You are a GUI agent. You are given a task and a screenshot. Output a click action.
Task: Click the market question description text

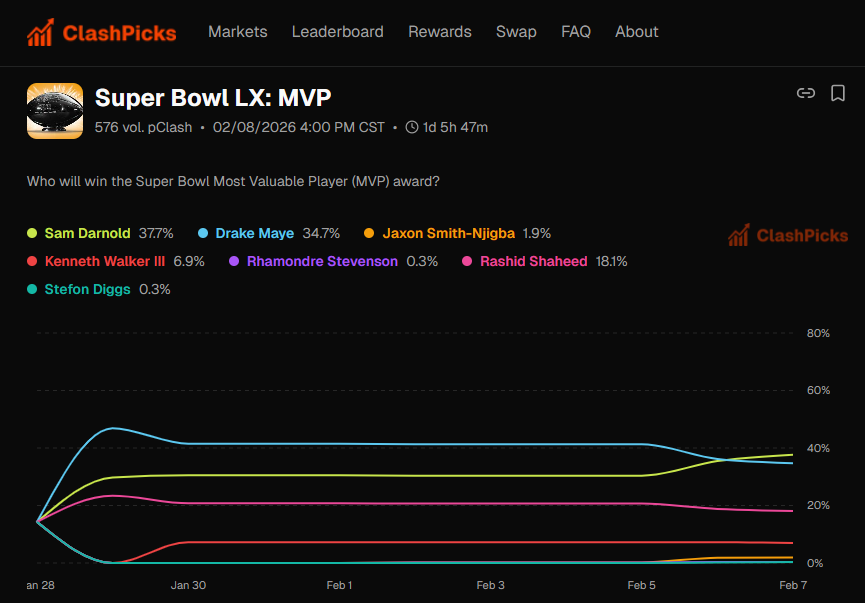(233, 182)
